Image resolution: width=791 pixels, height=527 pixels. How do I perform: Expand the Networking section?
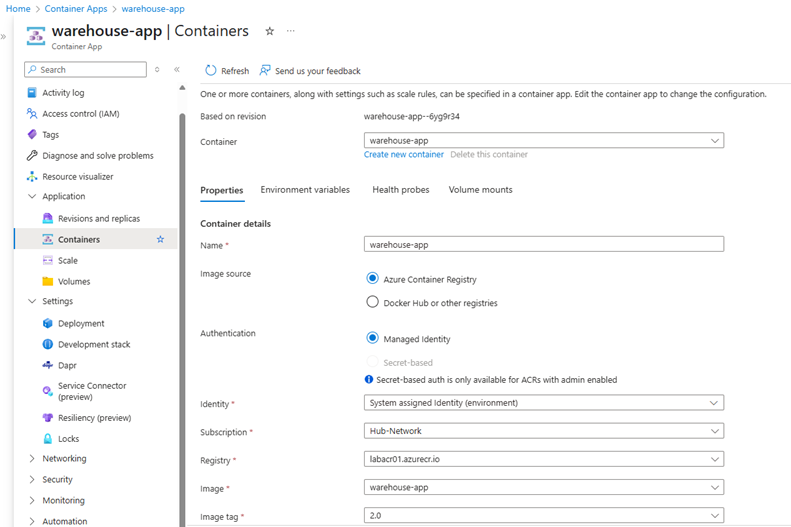point(32,458)
